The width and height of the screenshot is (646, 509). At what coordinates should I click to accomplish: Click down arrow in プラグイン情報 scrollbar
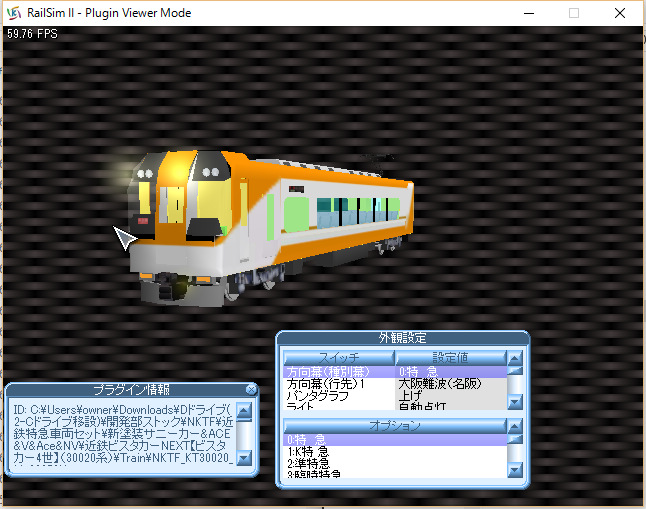click(244, 457)
